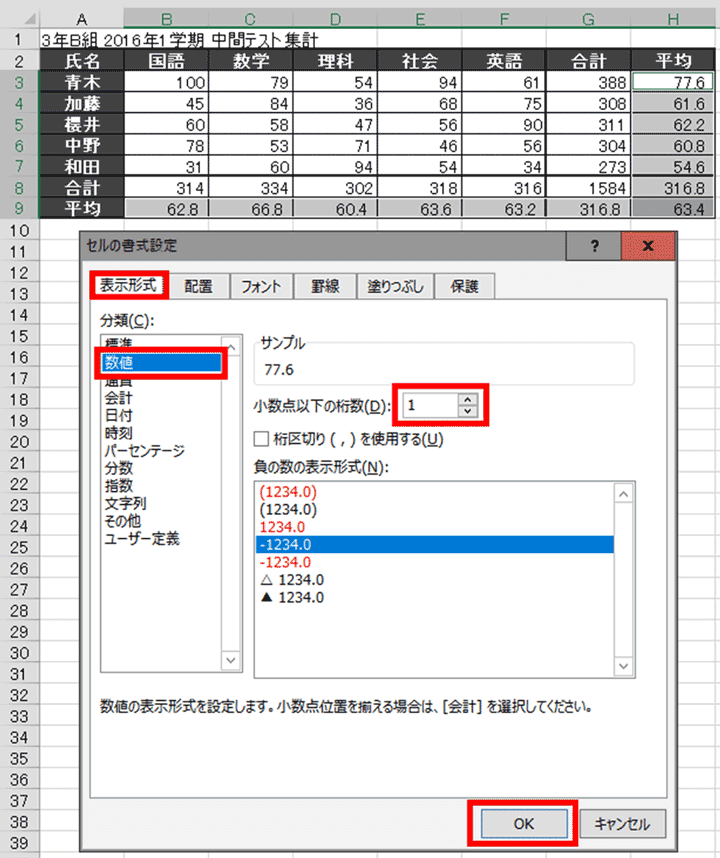Image resolution: width=720 pixels, height=858 pixels.
Task: Click 英語 header cell
Action: pyautogui.click(x=504, y=61)
